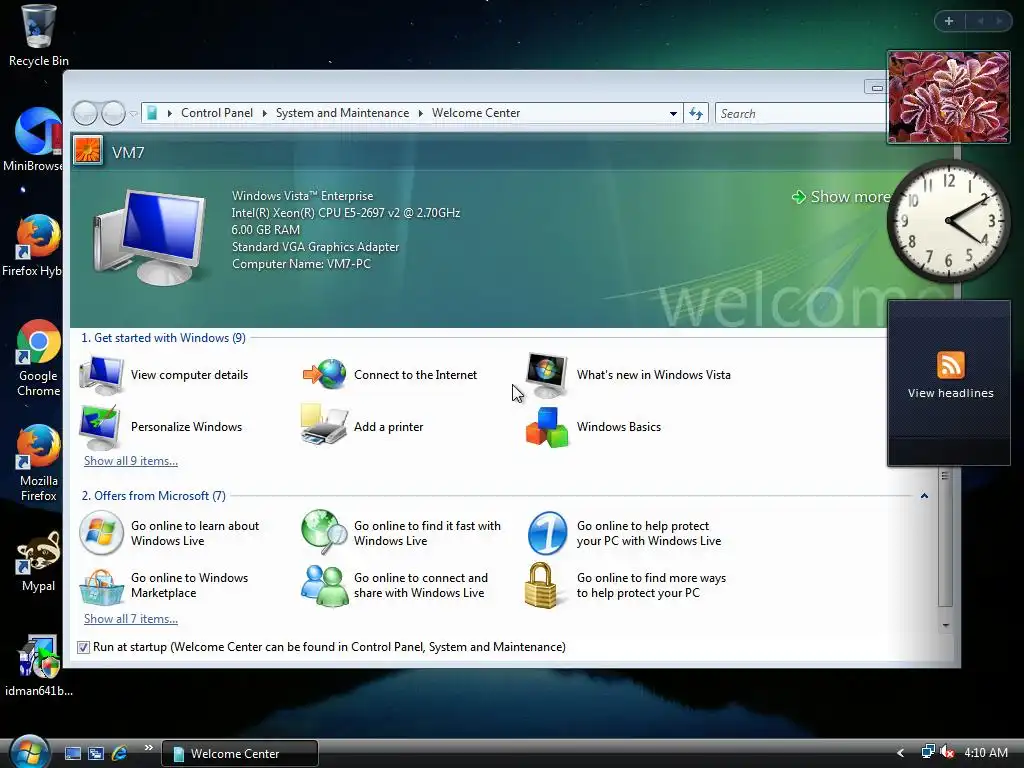
Task: Click the Back navigation button
Action: pos(86,114)
